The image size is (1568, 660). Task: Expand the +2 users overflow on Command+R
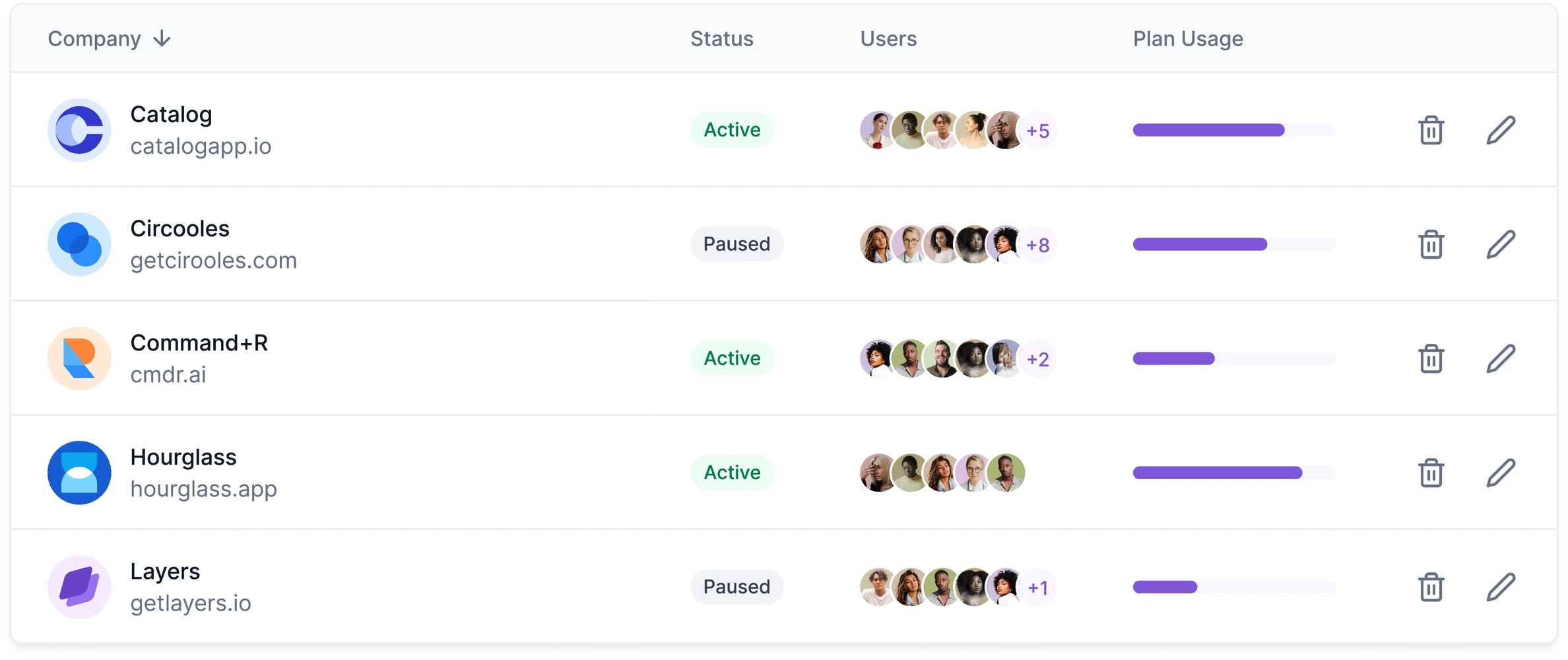1038,359
